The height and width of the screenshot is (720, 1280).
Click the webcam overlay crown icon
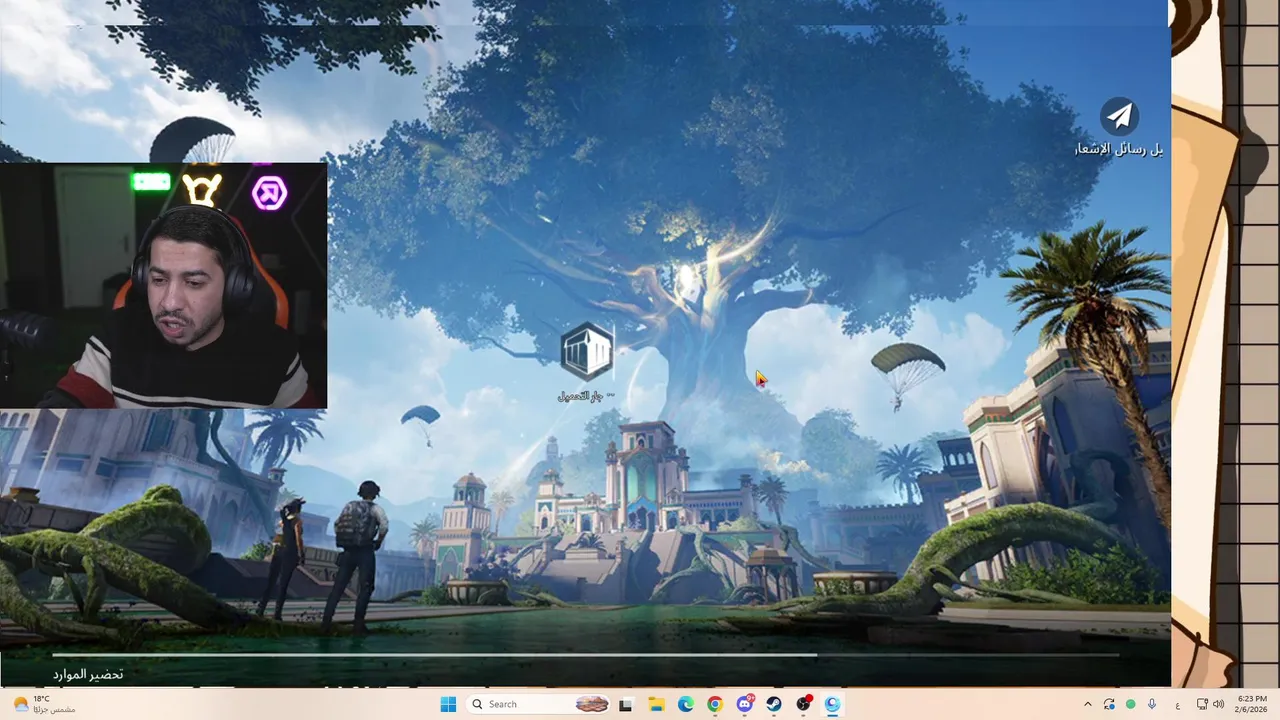click(202, 190)
